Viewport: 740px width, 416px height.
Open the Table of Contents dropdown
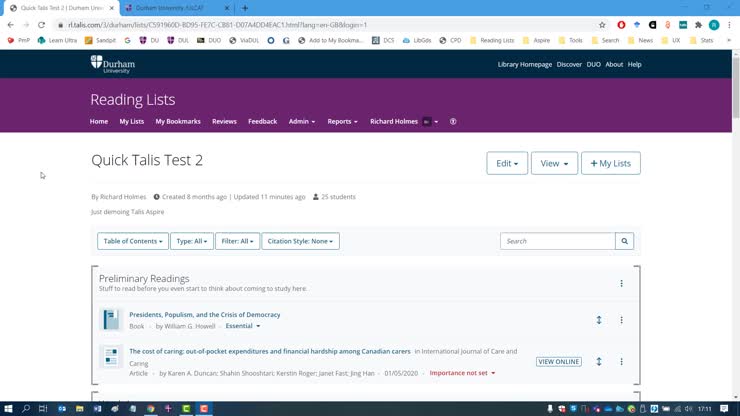pyautogui.click(x=133, y=241)
